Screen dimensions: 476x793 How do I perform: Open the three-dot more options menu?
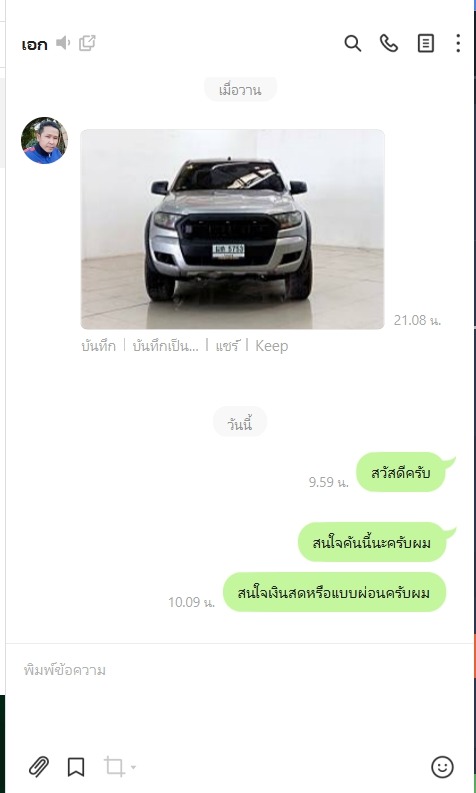tap(458, 43)
